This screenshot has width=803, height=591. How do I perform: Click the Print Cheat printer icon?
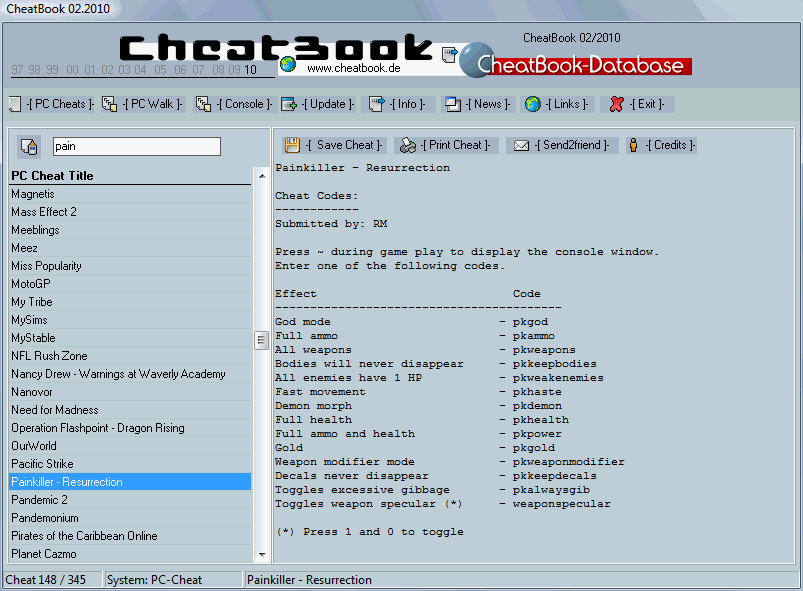pos(408,145)
